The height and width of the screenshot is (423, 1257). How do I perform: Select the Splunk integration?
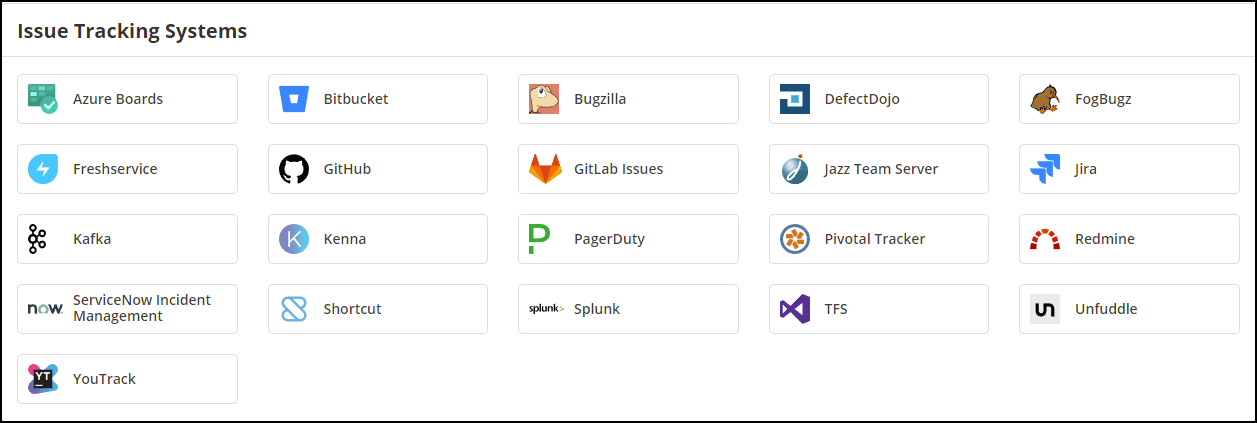click(628, 309)
